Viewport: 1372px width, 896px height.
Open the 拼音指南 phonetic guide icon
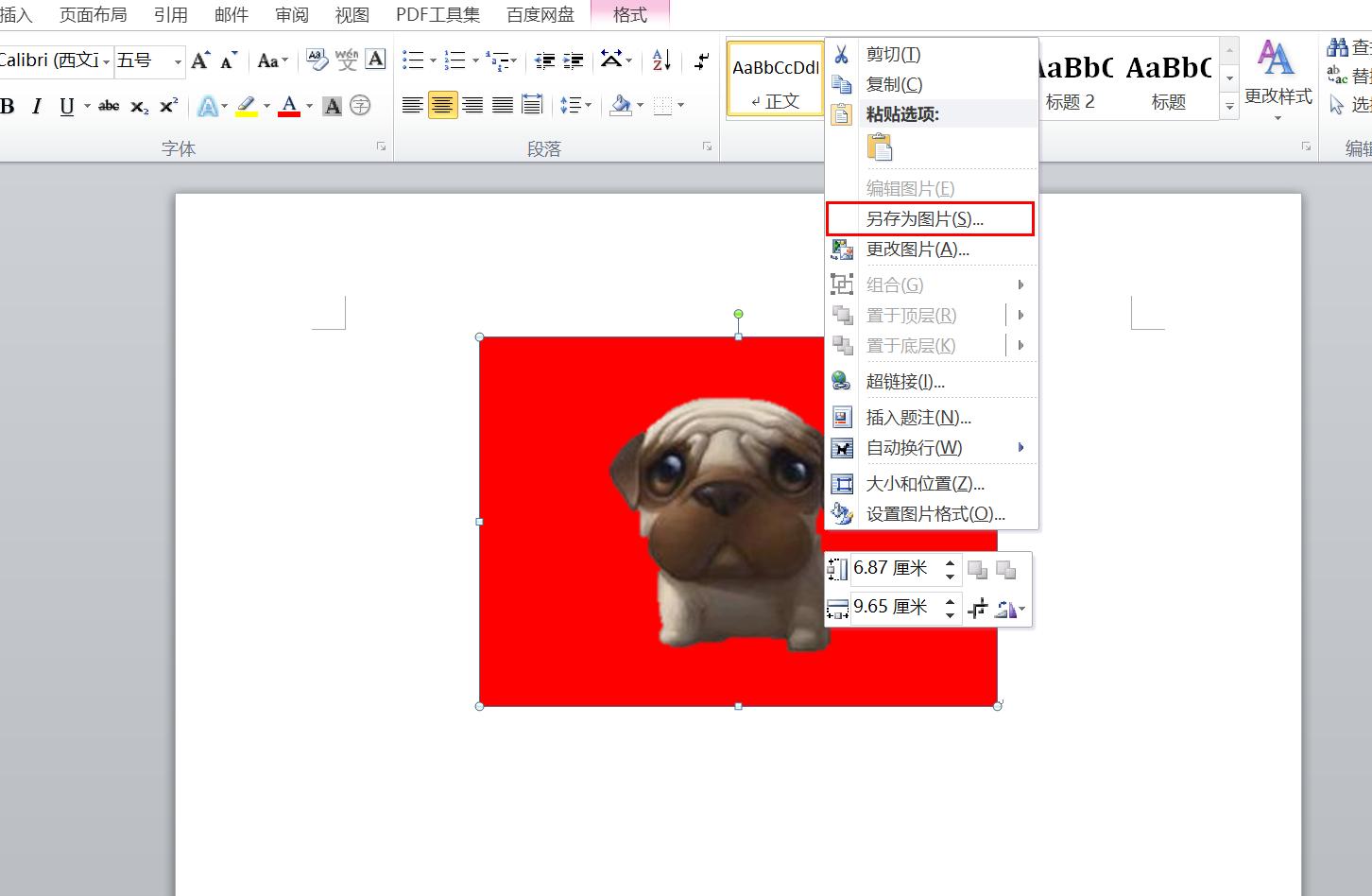tap(347, 59)
